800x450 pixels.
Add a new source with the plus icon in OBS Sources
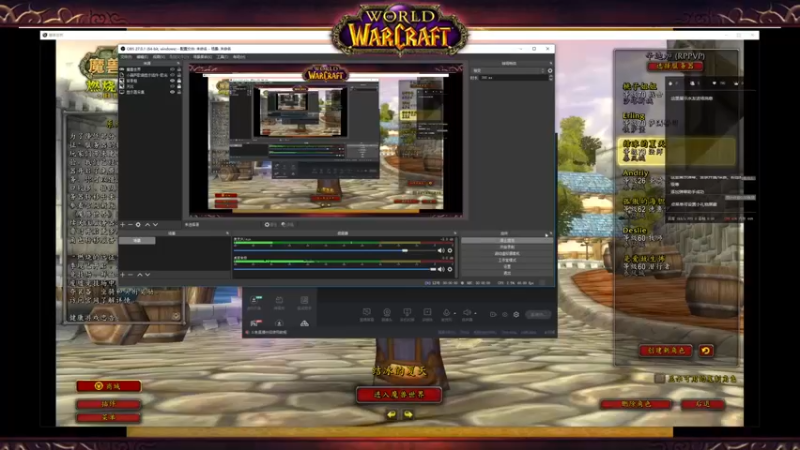(122, 224)
